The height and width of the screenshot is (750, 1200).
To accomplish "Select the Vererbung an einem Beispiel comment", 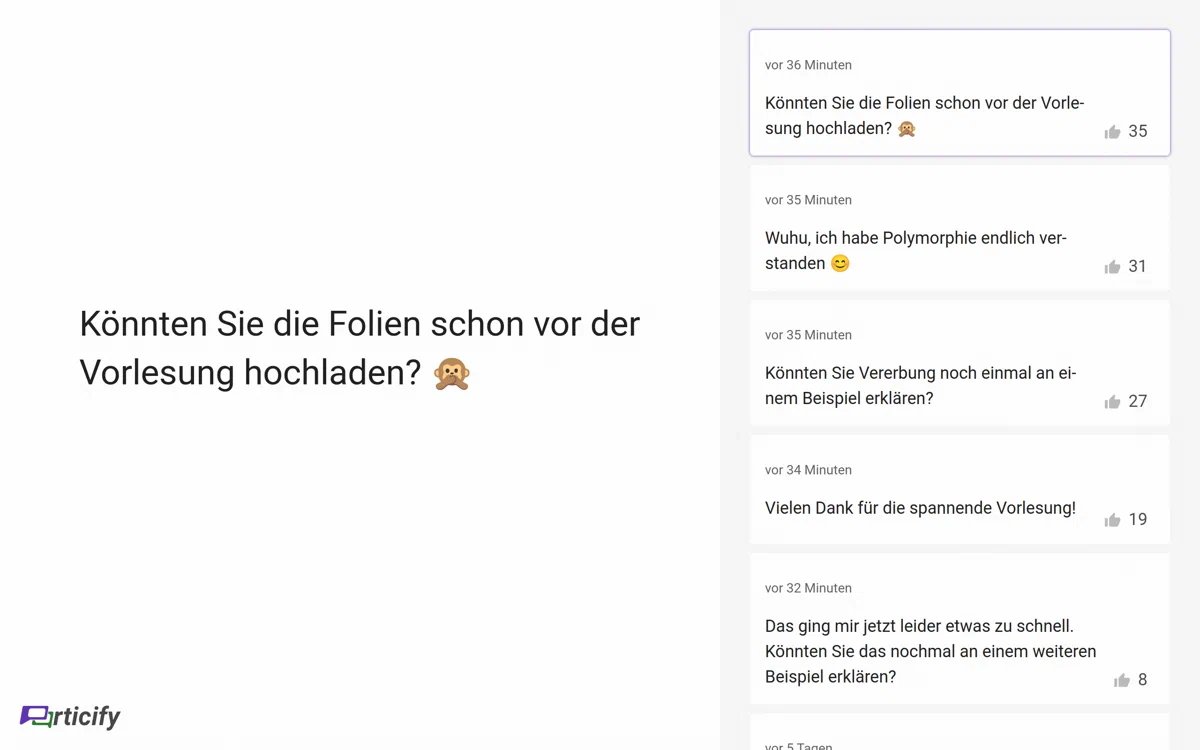I will (920, 385).
